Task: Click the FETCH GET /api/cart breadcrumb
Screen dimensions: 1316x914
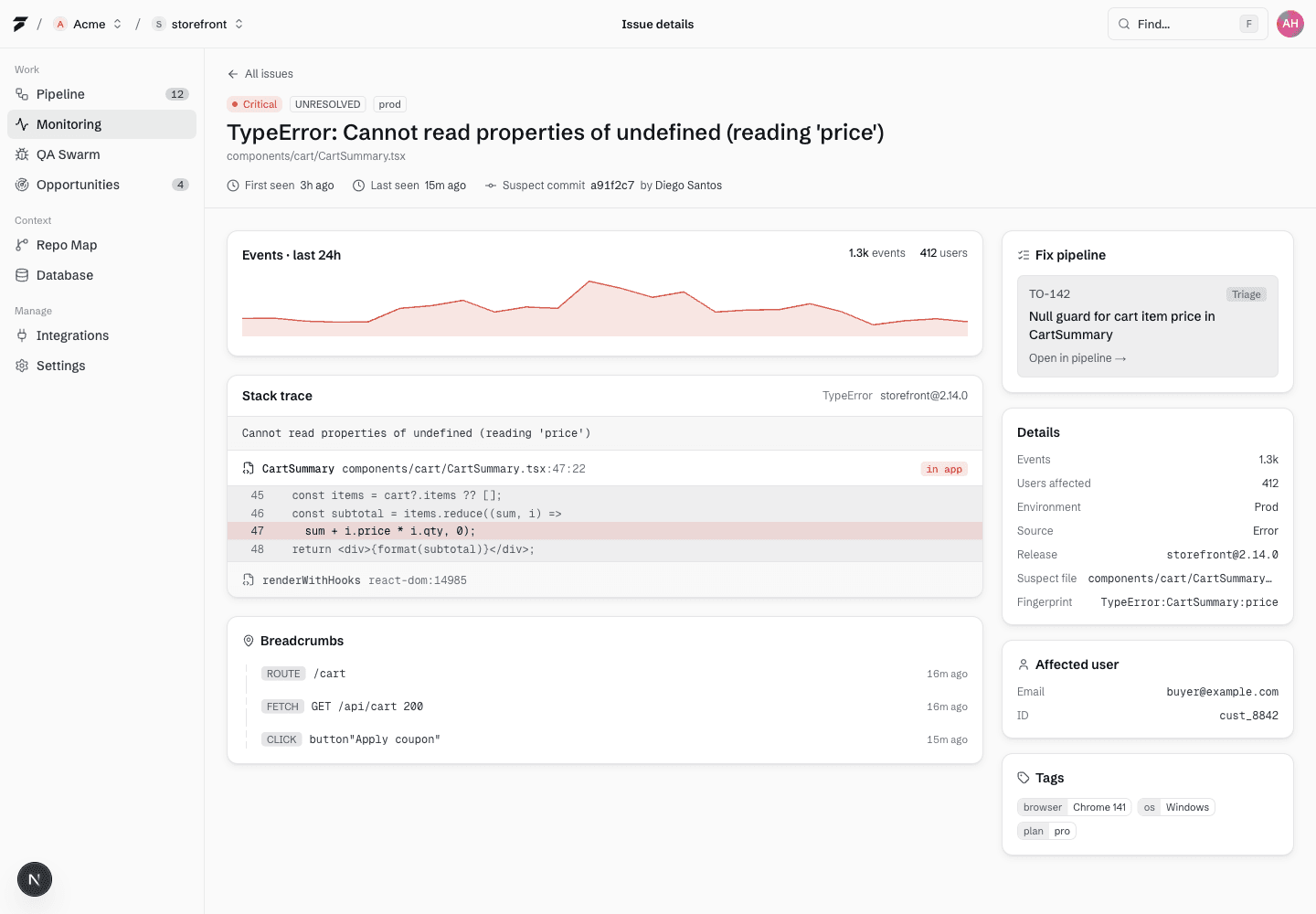Action: coord(614,707)
